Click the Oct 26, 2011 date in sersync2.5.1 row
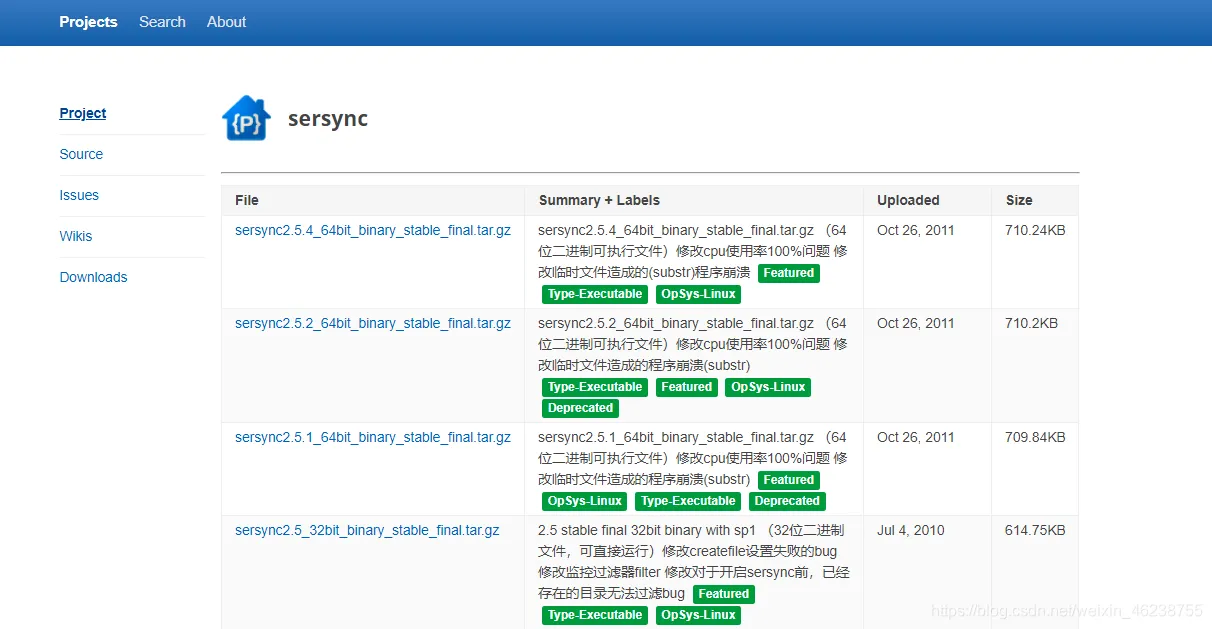The height and width of the screenshot is (629, 1212). point(916,437)
